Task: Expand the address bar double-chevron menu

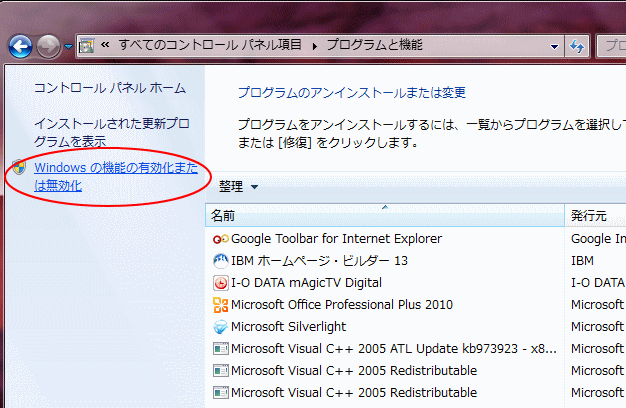Action: click(x=105, y=45)
